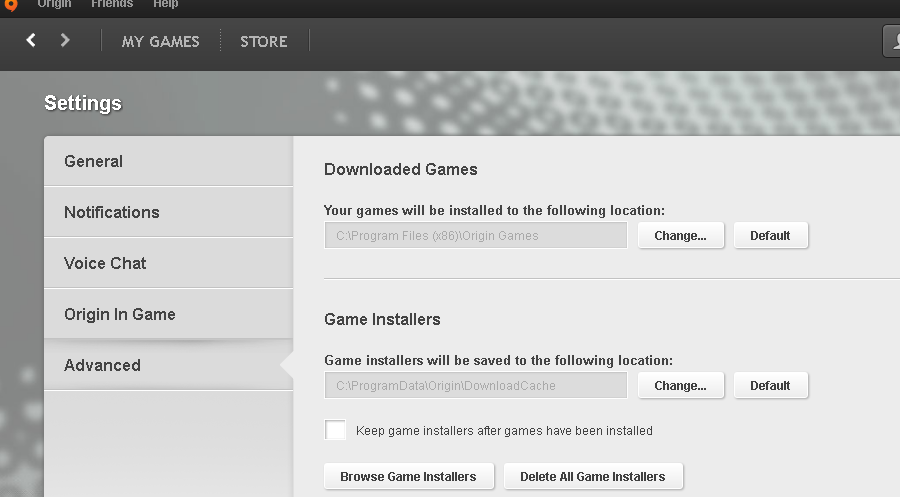Image resolution: width=900 pixels, height=497 pixels.
Task: Click the DownloadCache path field
Action: pyautogui.click(x=476, y=386)
